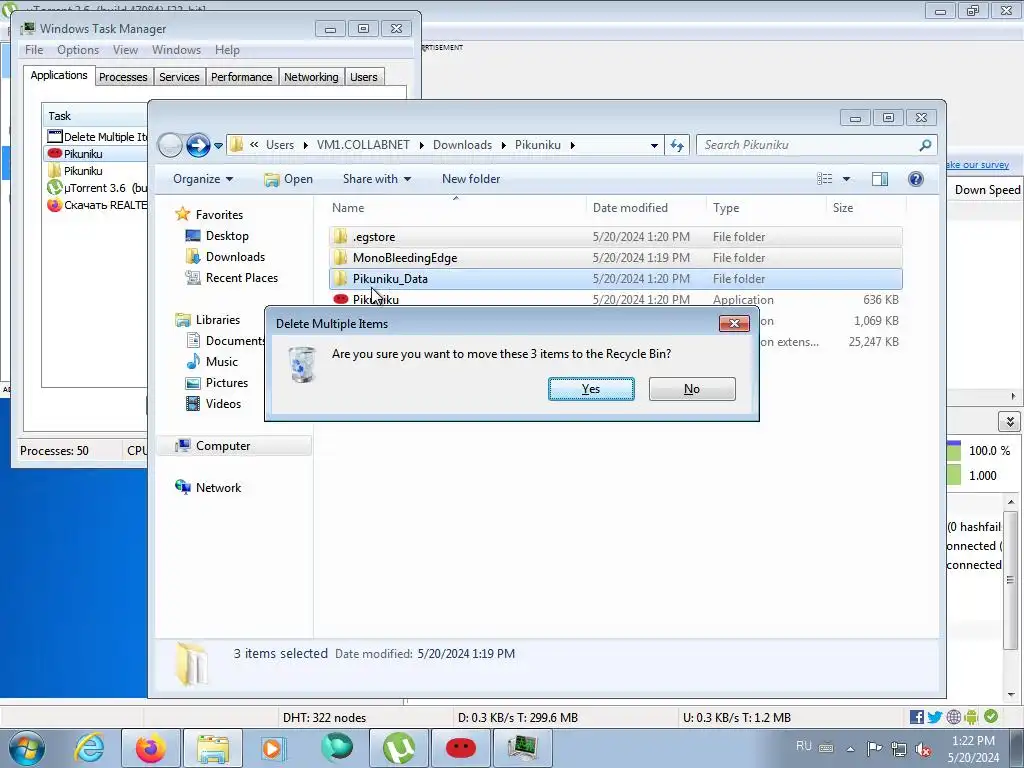Image resolution: width=1024 pixels, height=768 pixels.
Task: Click New folder in the toolbar
Action: pos(471,179)
